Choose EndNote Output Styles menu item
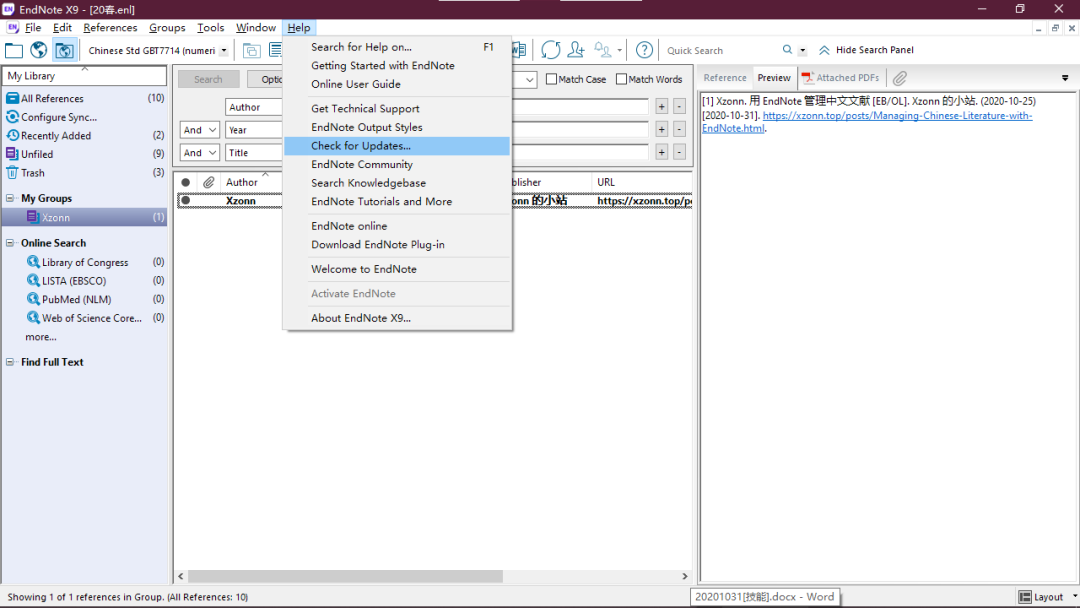This screenshot has height=608, width=1080. pyautogui.click(x=397, y=127)
